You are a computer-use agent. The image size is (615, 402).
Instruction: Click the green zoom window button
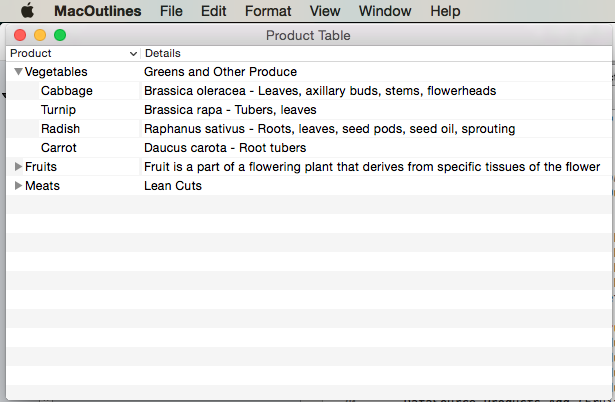click(60, 35)
